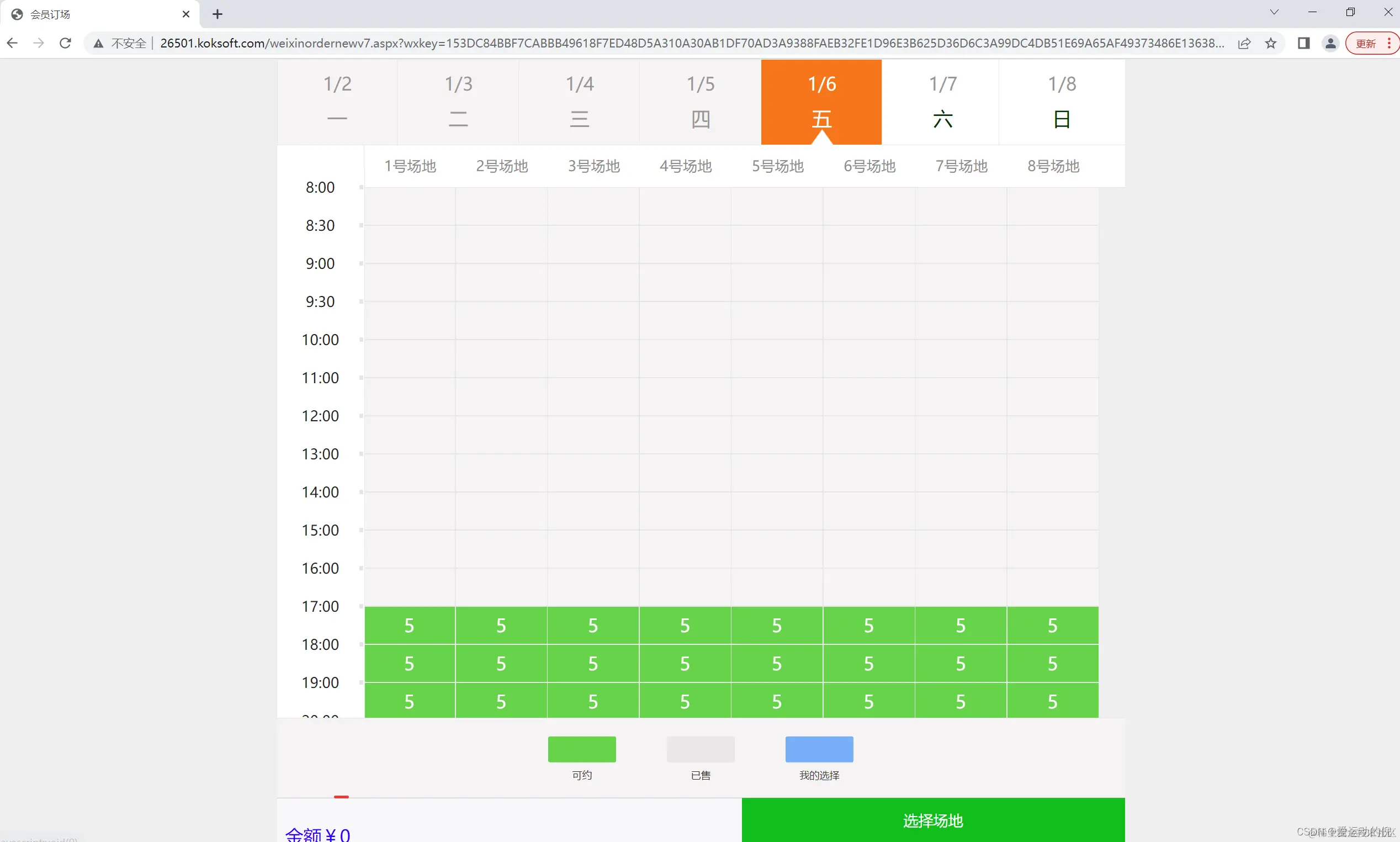The height and width of the screenshot is (842, 1400).
Task: Switch to the 1/7 Saturday date tab
Action: 942,102
